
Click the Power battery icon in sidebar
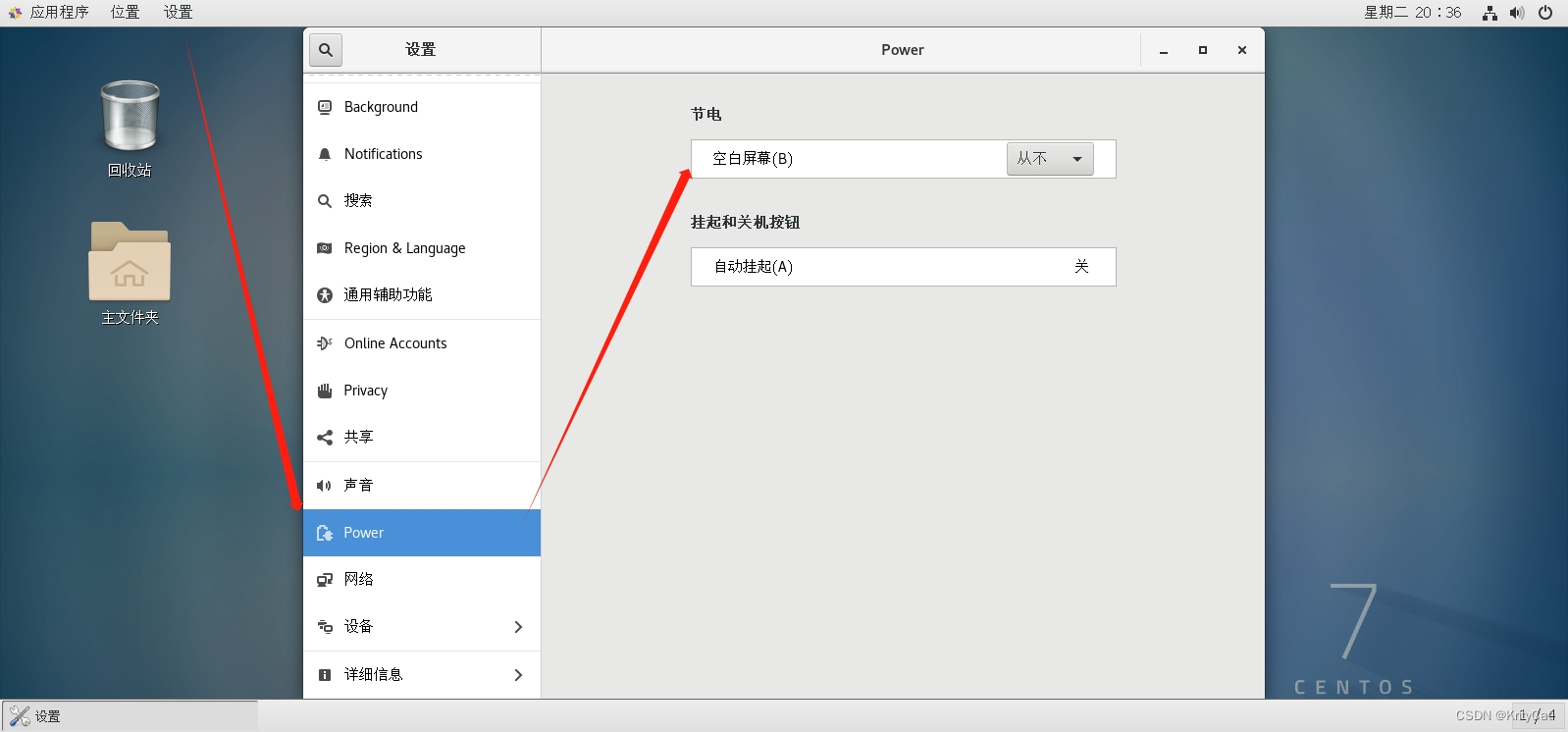[325, 533]
